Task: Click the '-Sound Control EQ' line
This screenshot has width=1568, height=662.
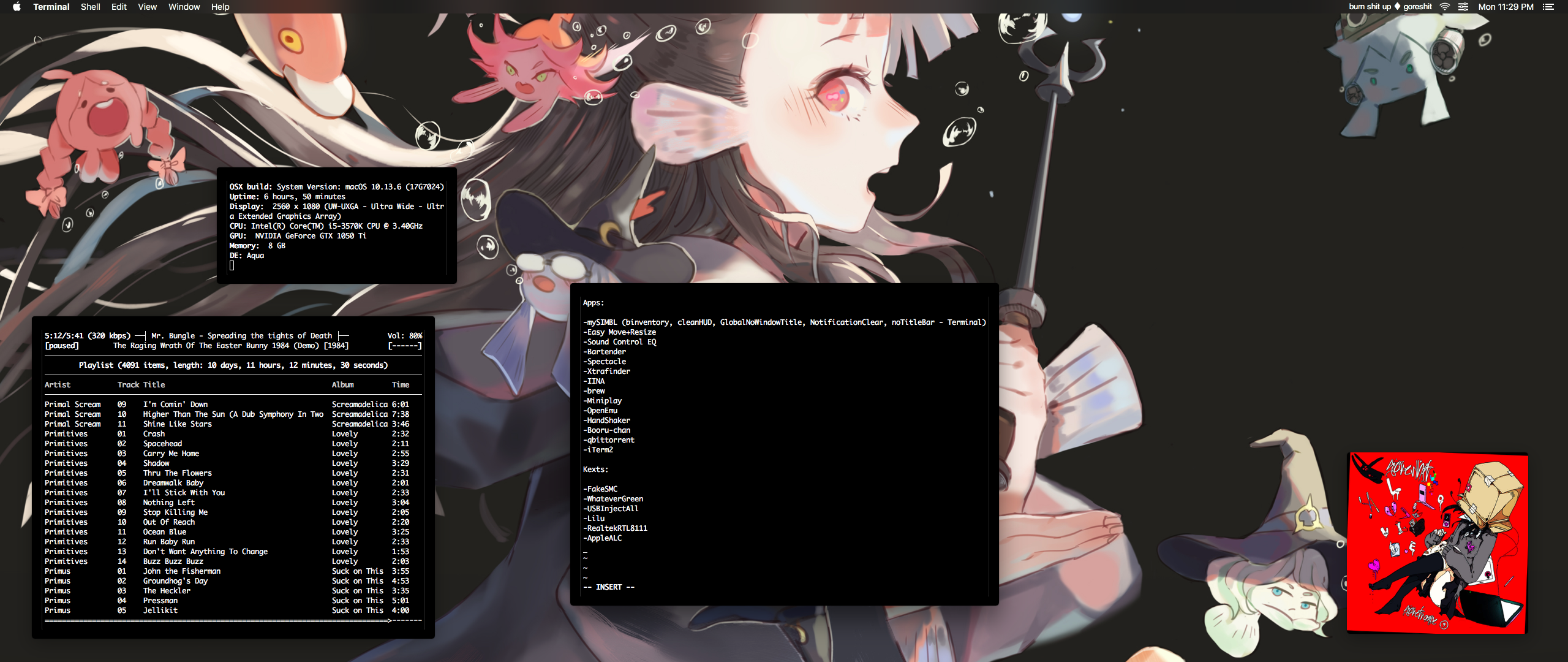Action: coord(619,342)
